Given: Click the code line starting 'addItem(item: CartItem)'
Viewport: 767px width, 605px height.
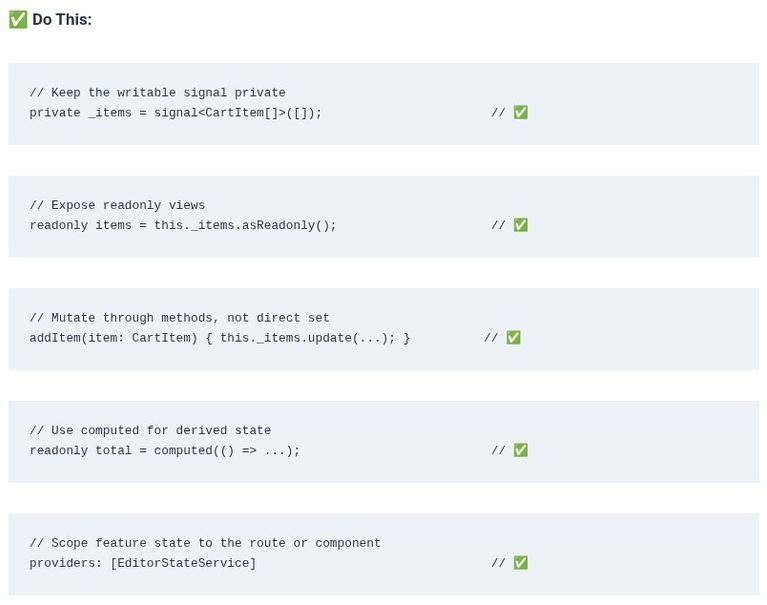Looking at the screenshot, I should point(220,338).
